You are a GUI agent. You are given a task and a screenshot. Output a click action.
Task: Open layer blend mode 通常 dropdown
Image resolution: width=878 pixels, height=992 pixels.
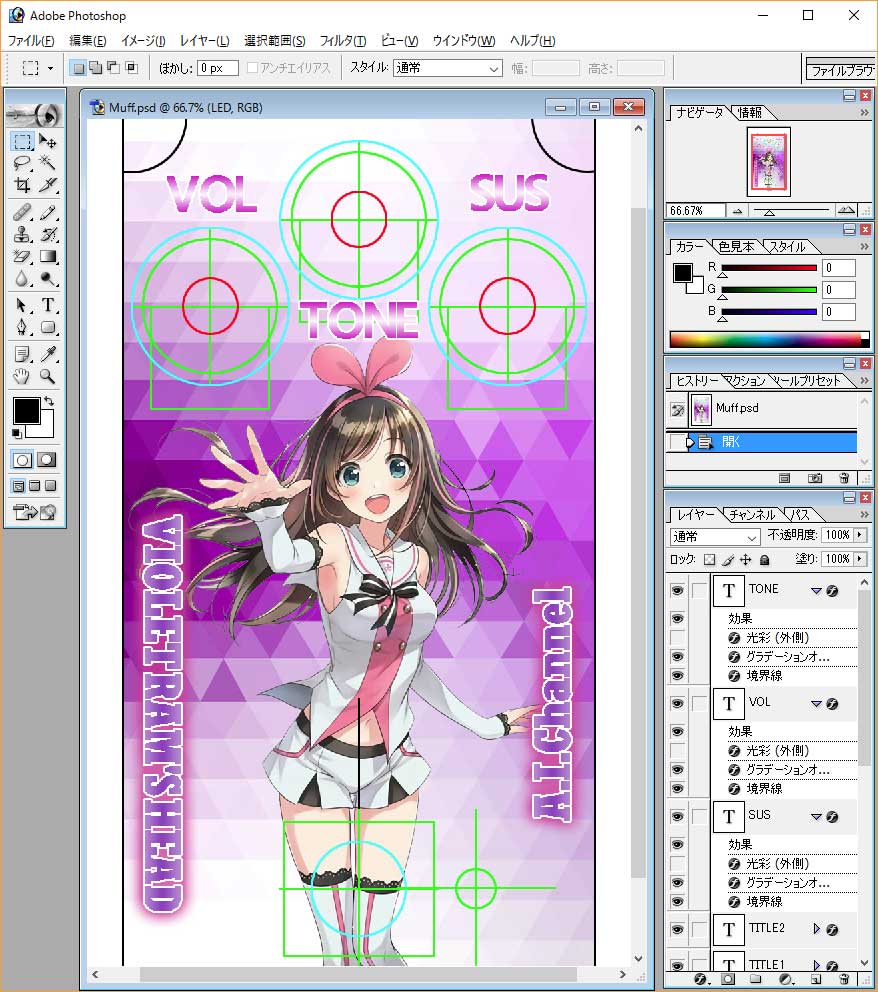[714, 536]
